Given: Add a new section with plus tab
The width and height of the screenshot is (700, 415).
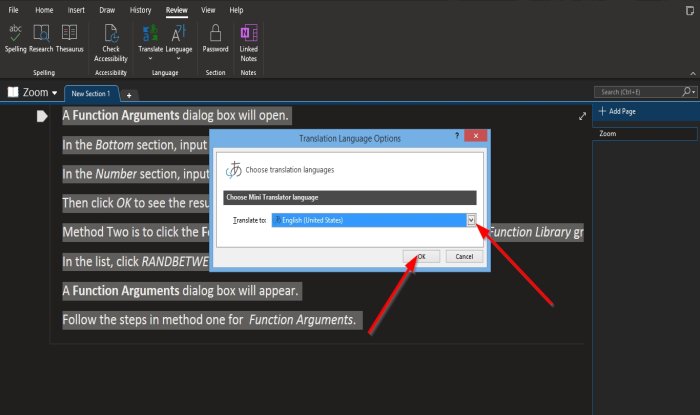Looking at the screenshot, I should 129,94.
